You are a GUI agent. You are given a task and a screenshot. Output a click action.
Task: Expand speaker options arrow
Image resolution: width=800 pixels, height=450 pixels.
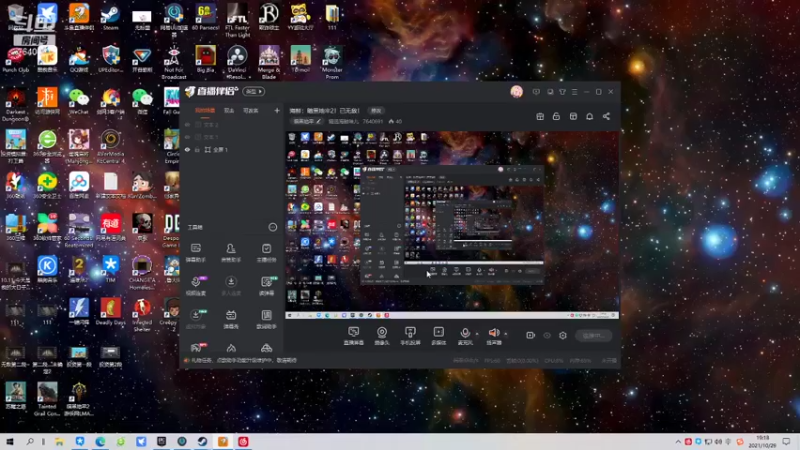506,334
